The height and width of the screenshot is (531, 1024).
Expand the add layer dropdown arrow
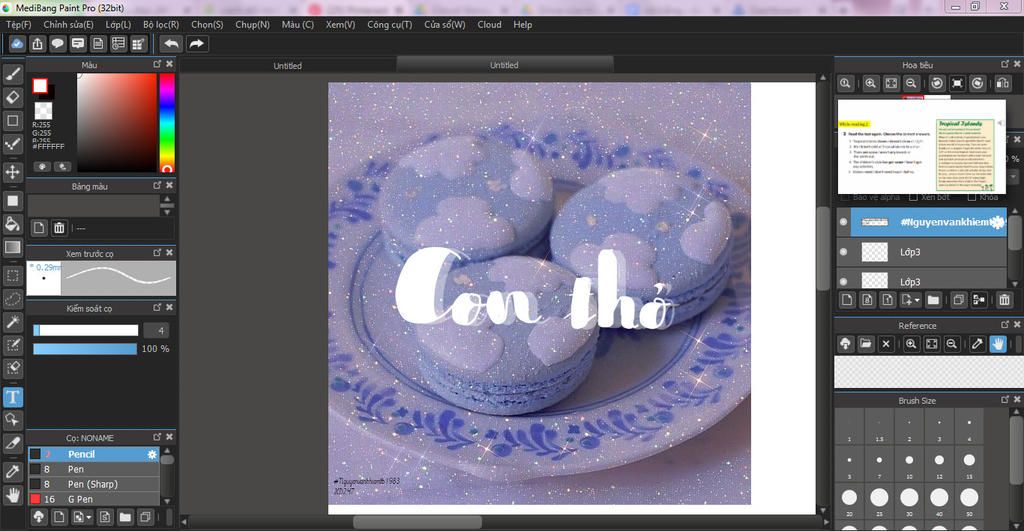click(x=917, y=300)
